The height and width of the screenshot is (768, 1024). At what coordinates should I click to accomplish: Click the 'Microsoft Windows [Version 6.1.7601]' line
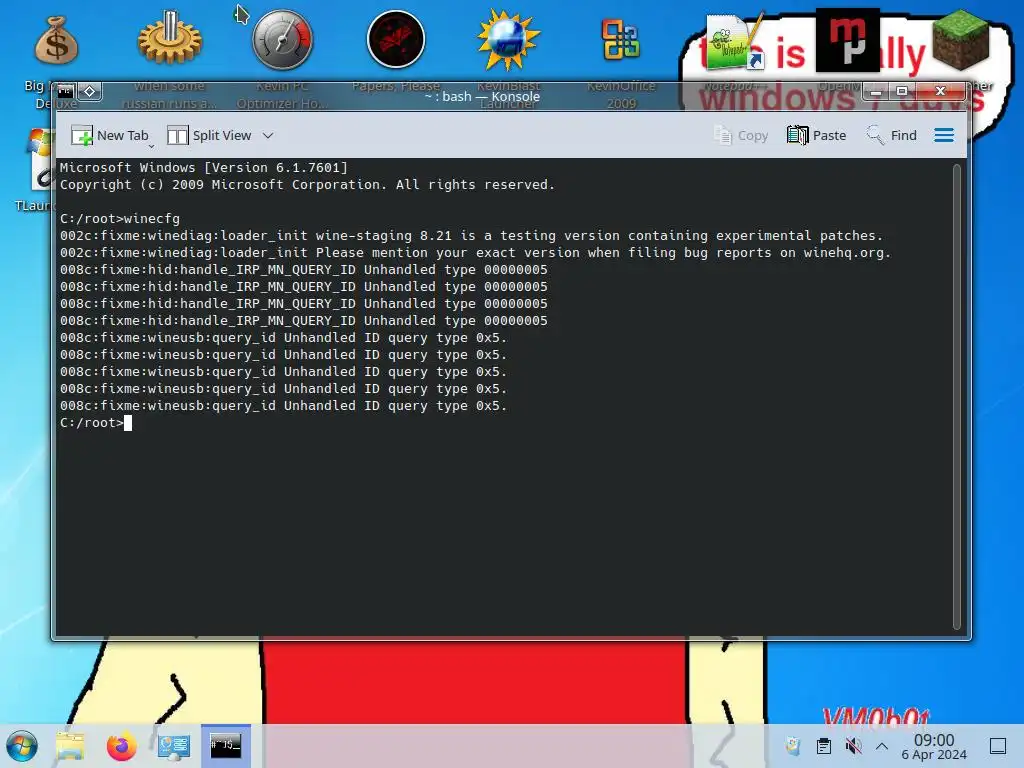(x=204, y=168)
